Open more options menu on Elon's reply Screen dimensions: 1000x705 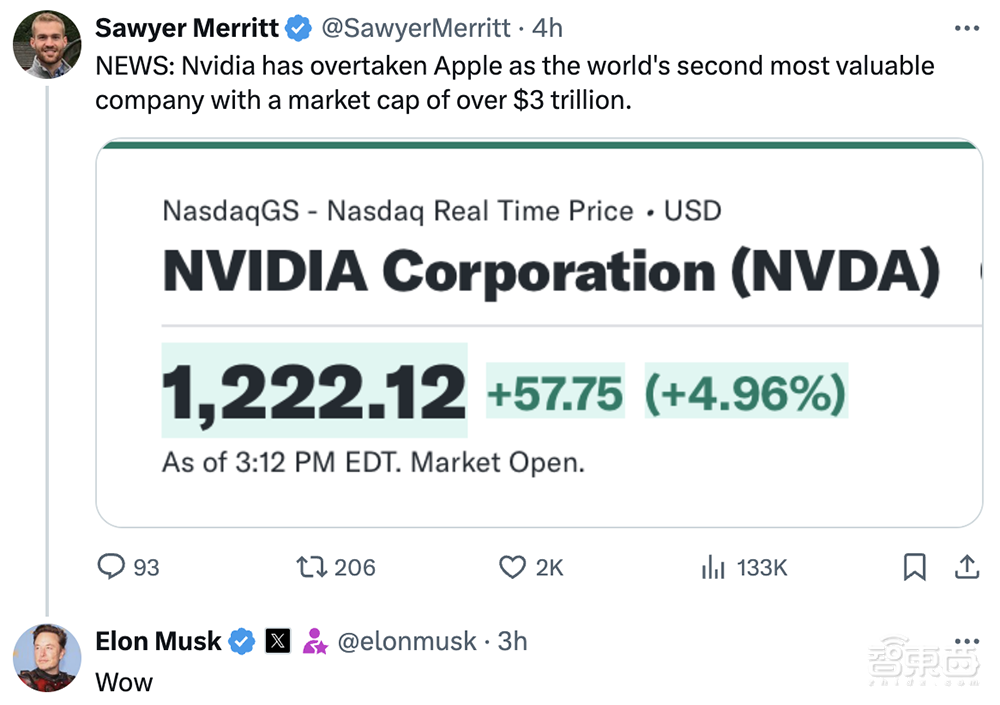point(966,640)
